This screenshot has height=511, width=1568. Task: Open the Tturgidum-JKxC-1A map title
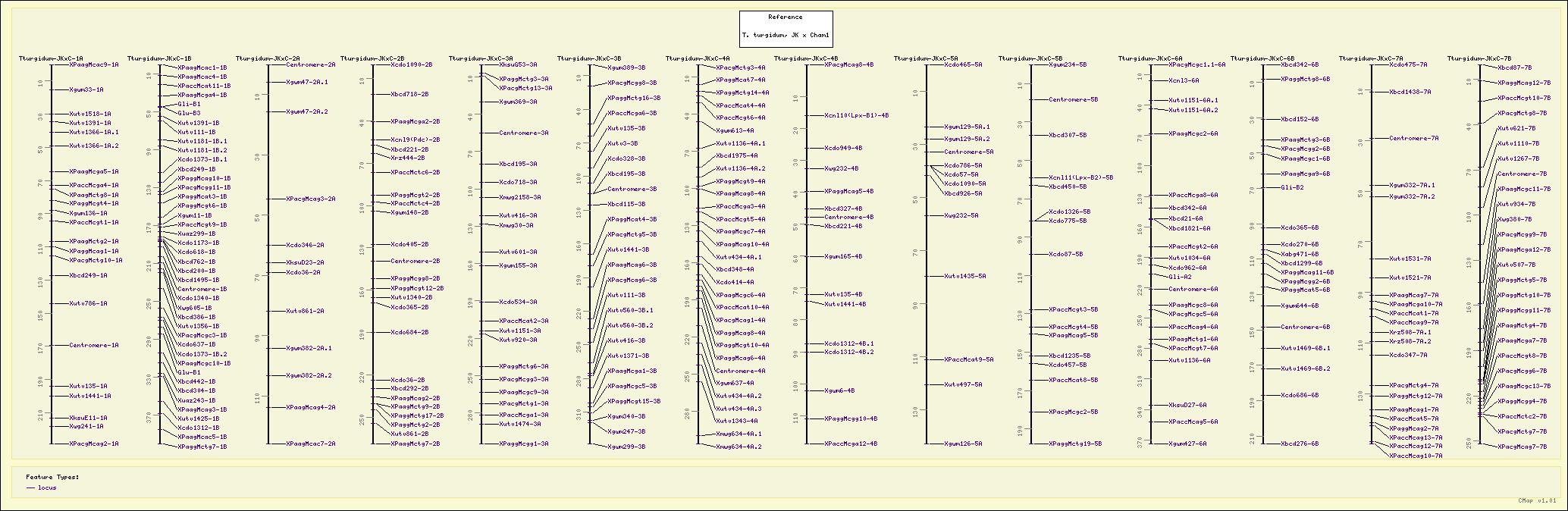point(51,58)
